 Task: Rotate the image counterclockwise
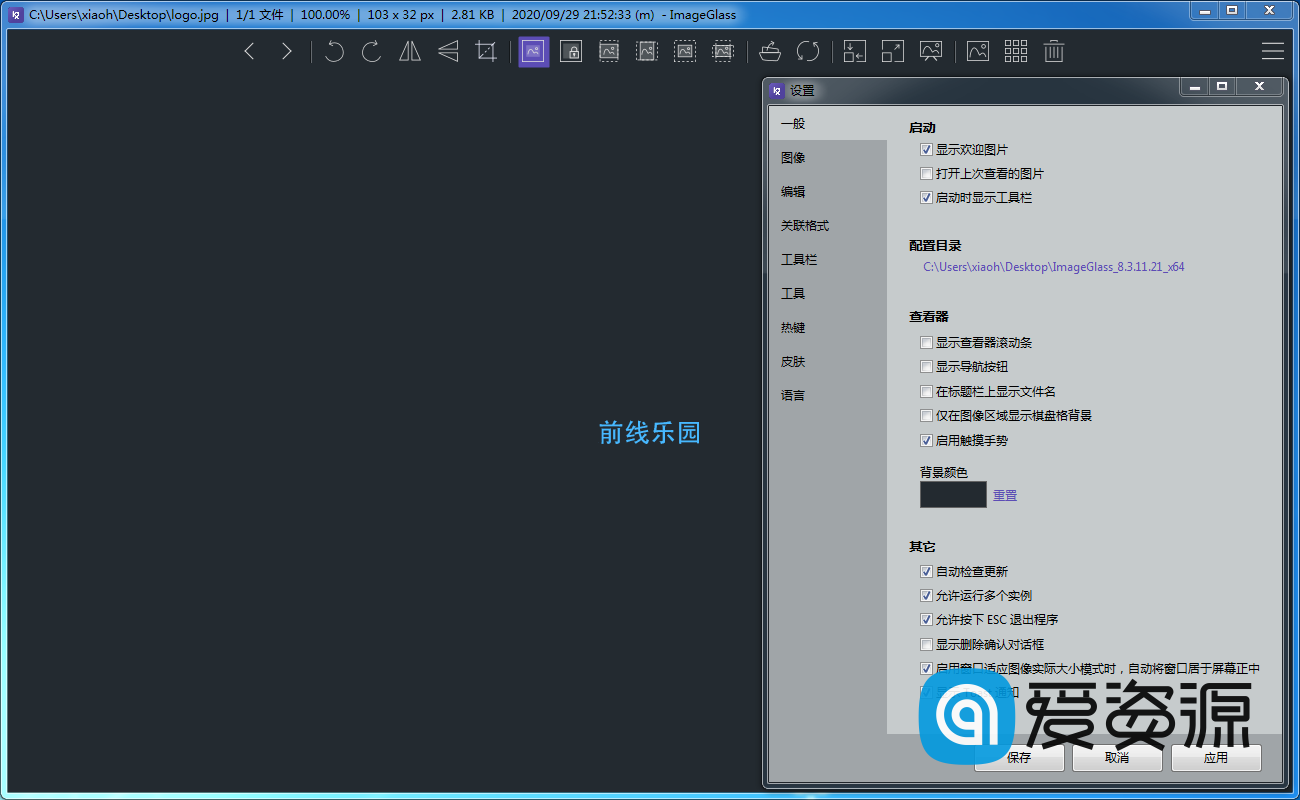click(334, 51)
